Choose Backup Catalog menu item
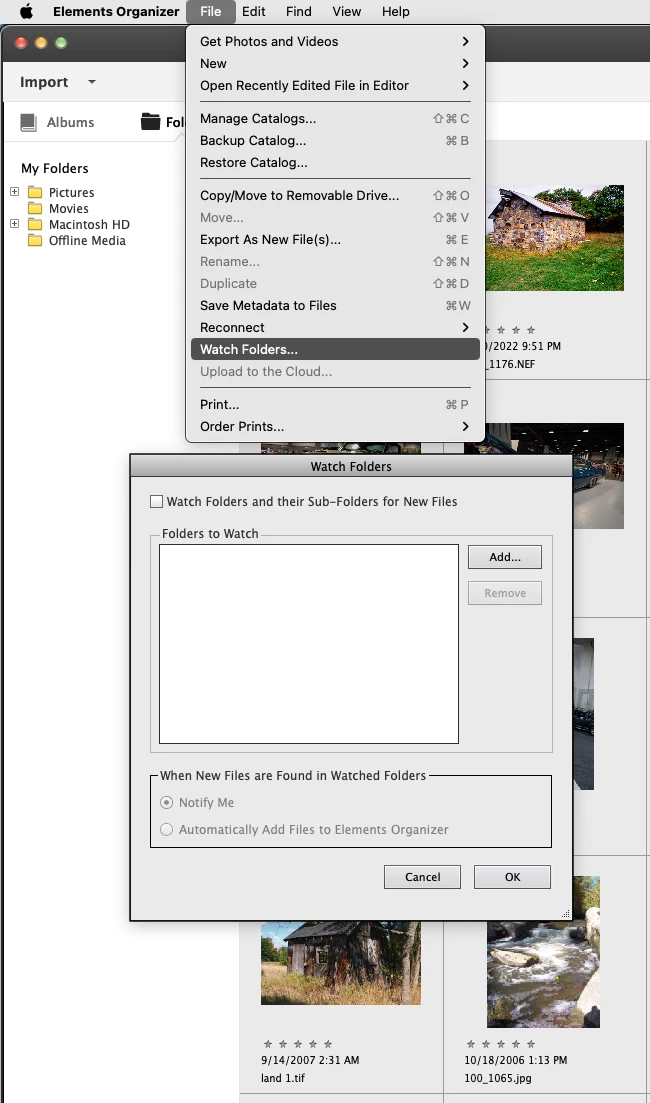This screenshot has width=650, height=1103. (x=335, y=141)
